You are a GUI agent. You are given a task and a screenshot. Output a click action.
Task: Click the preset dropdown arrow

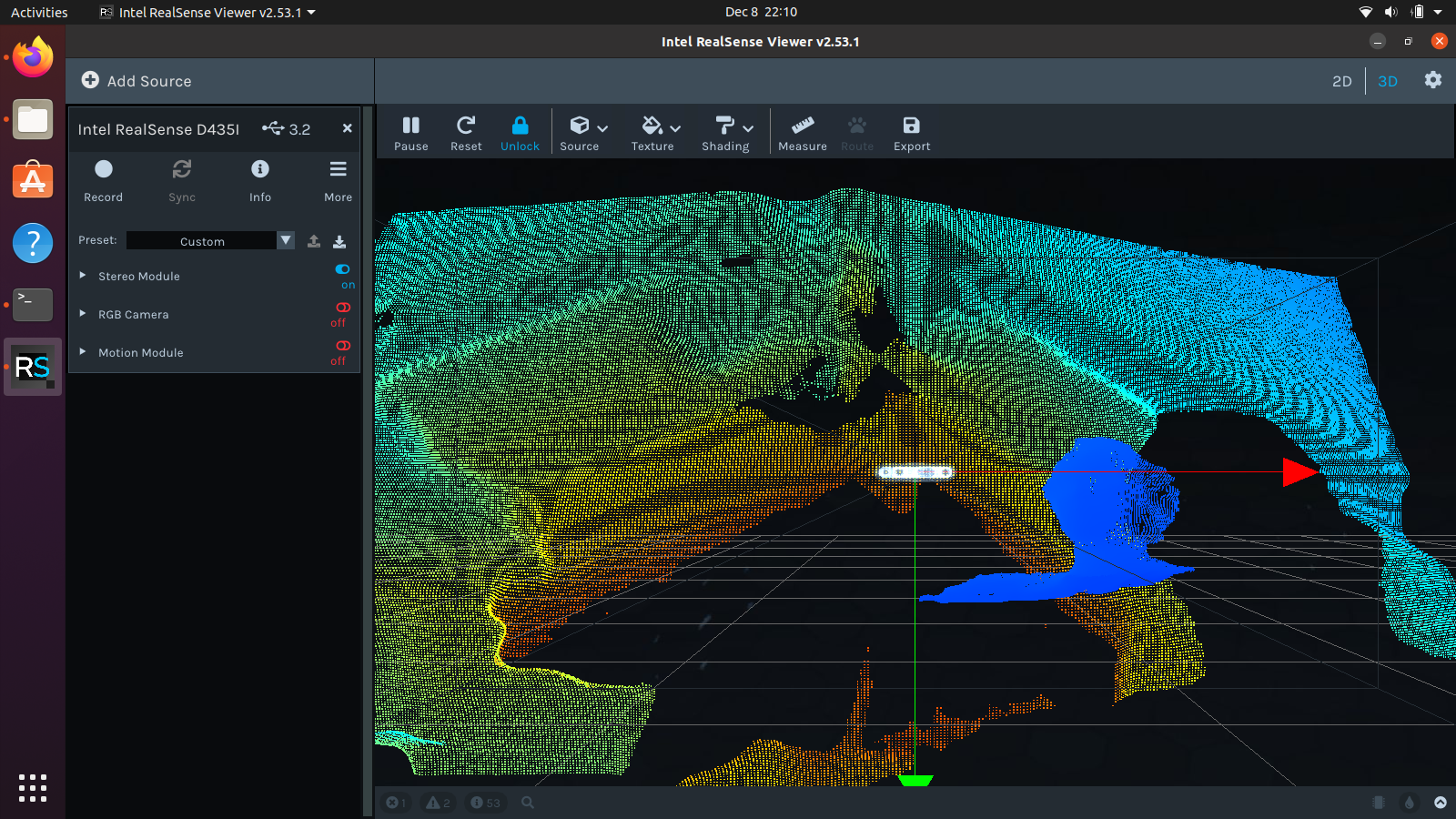pos(286,240)
